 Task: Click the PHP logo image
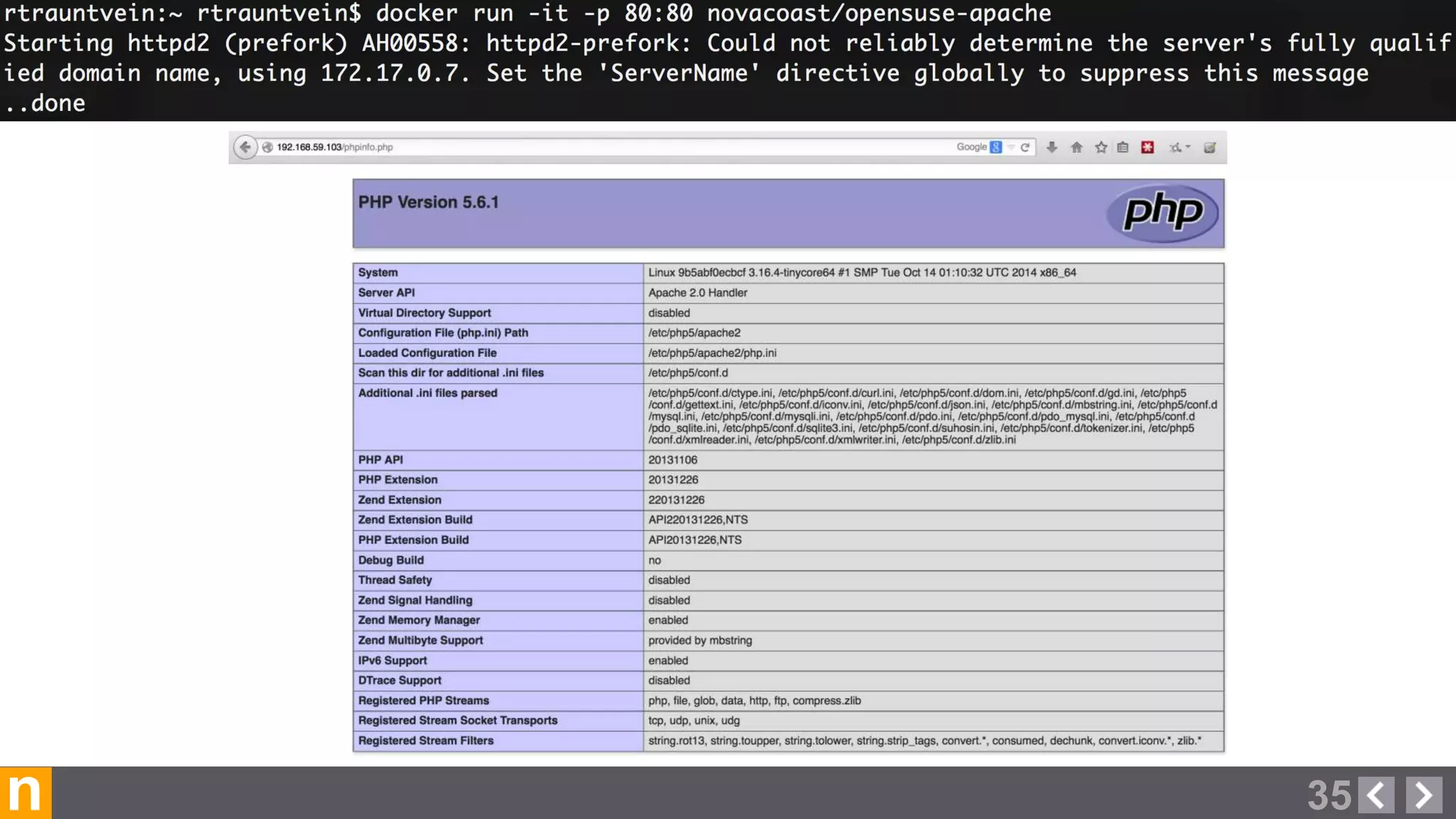tap(1162, 213)
